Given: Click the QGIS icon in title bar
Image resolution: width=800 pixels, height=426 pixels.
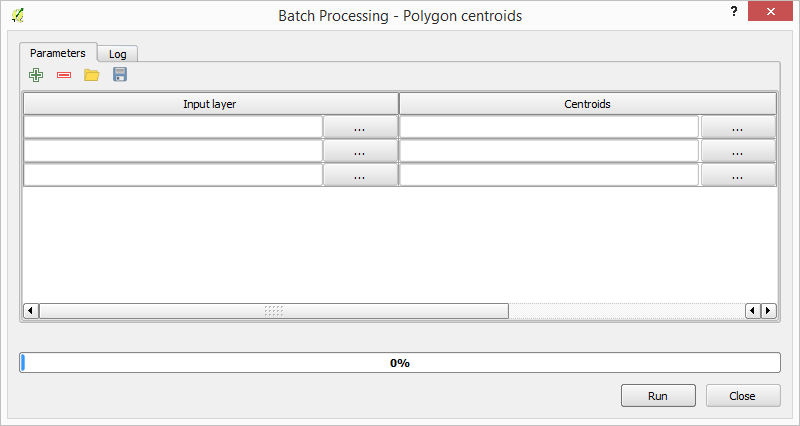Looking at the screenshot, I should coord(18,16).
